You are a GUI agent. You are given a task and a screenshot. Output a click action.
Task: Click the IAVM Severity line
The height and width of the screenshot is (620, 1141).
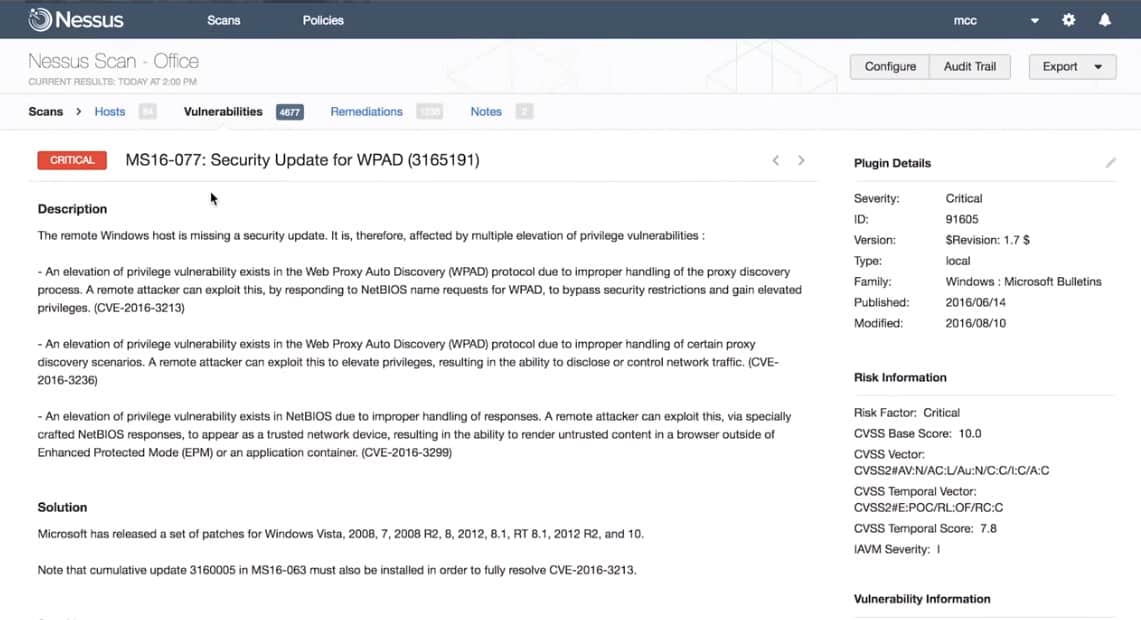[x=897, y=549]
